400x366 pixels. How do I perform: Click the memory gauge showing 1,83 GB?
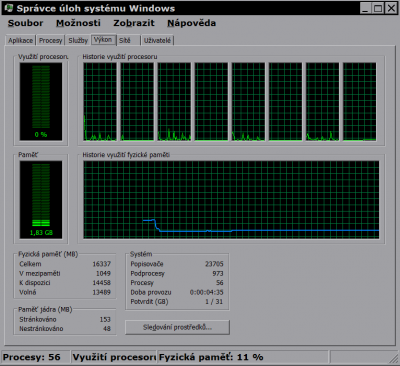(x=41, y=200)
